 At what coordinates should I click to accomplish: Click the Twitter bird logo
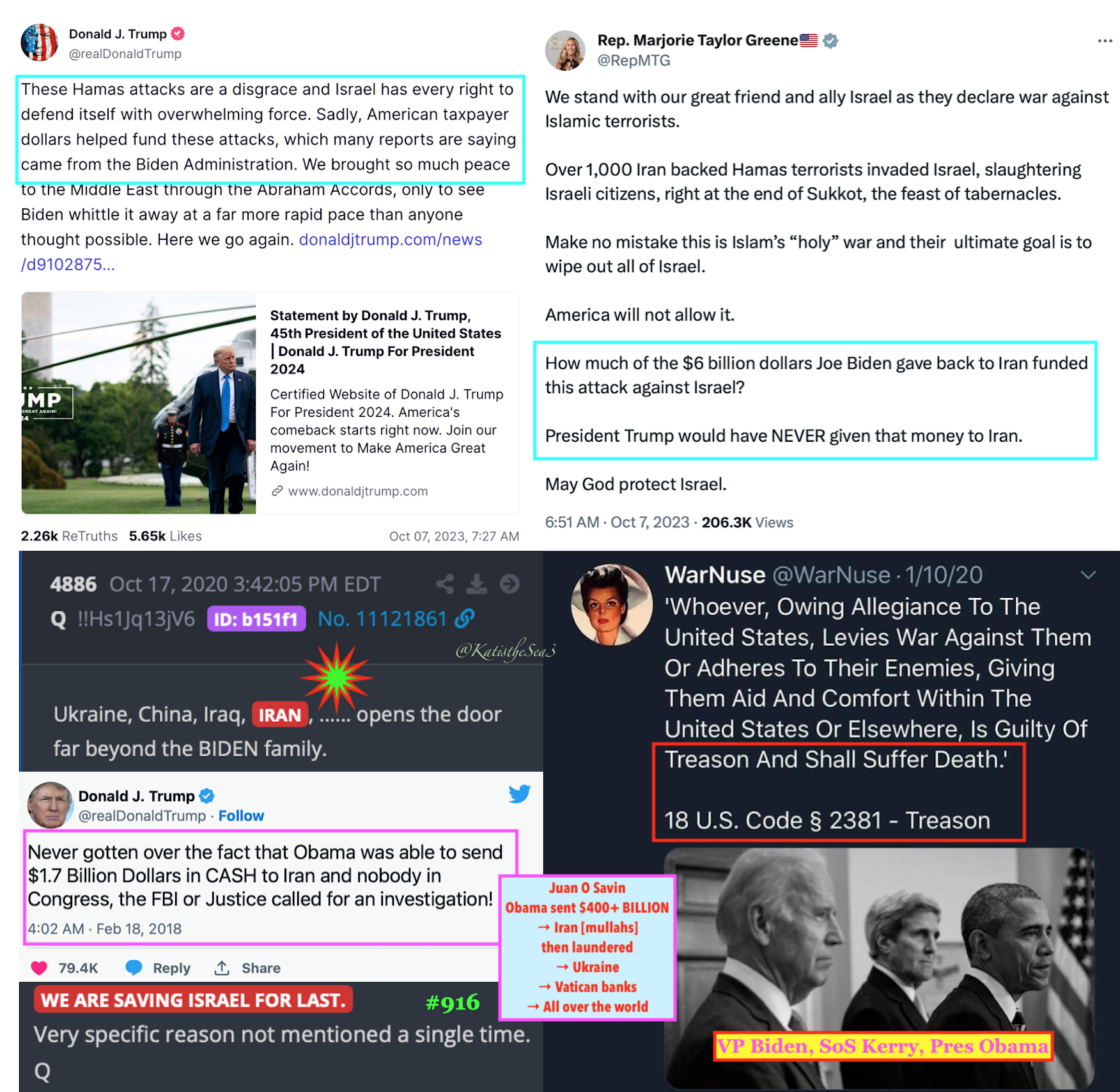(x=520, y=793)
